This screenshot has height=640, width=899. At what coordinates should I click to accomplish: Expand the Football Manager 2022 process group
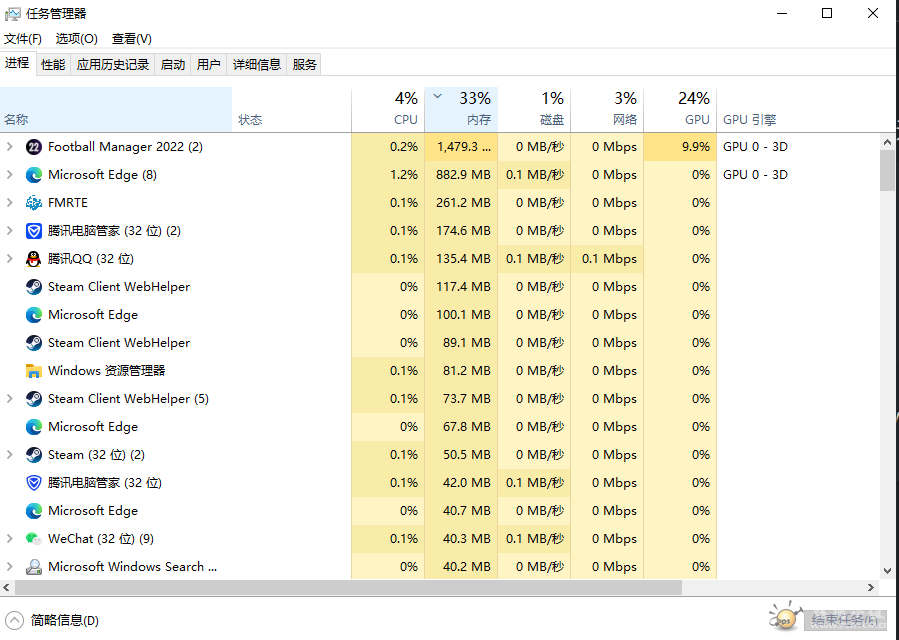[x=10, y=147]
